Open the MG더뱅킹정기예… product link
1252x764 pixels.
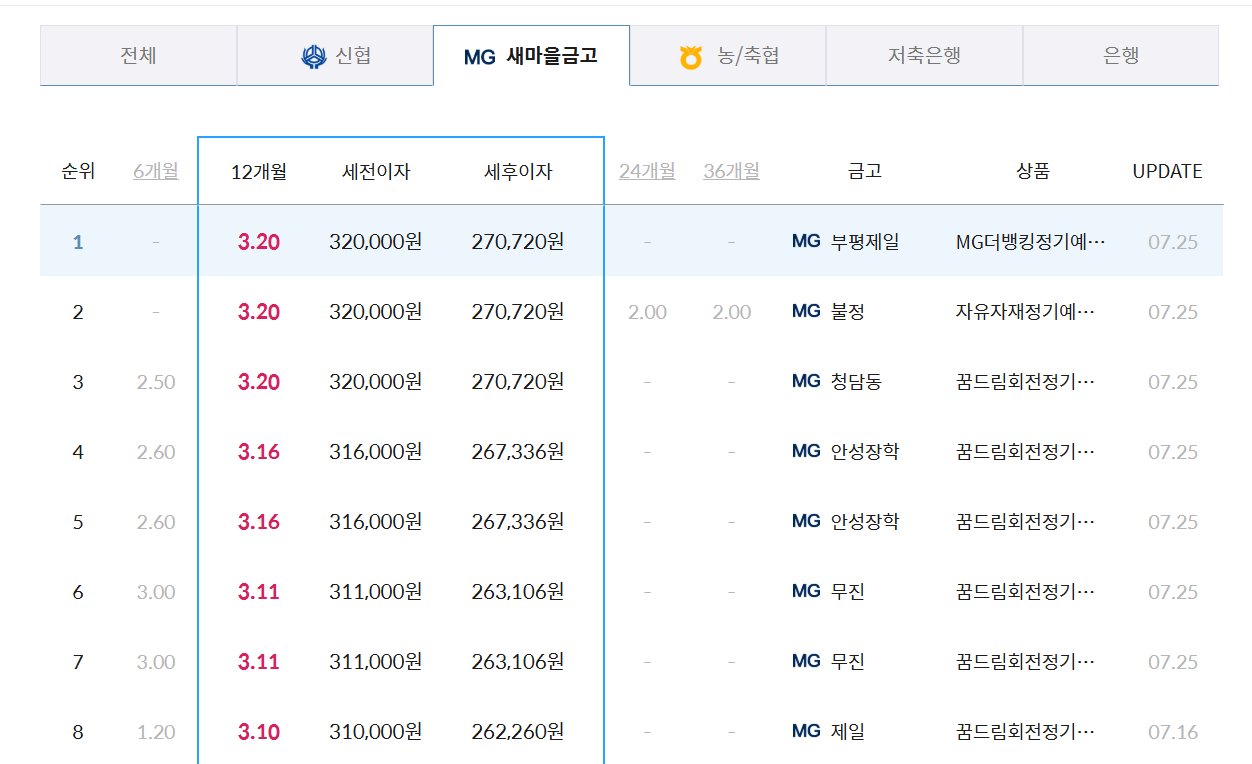click(x=1031, y=242)
